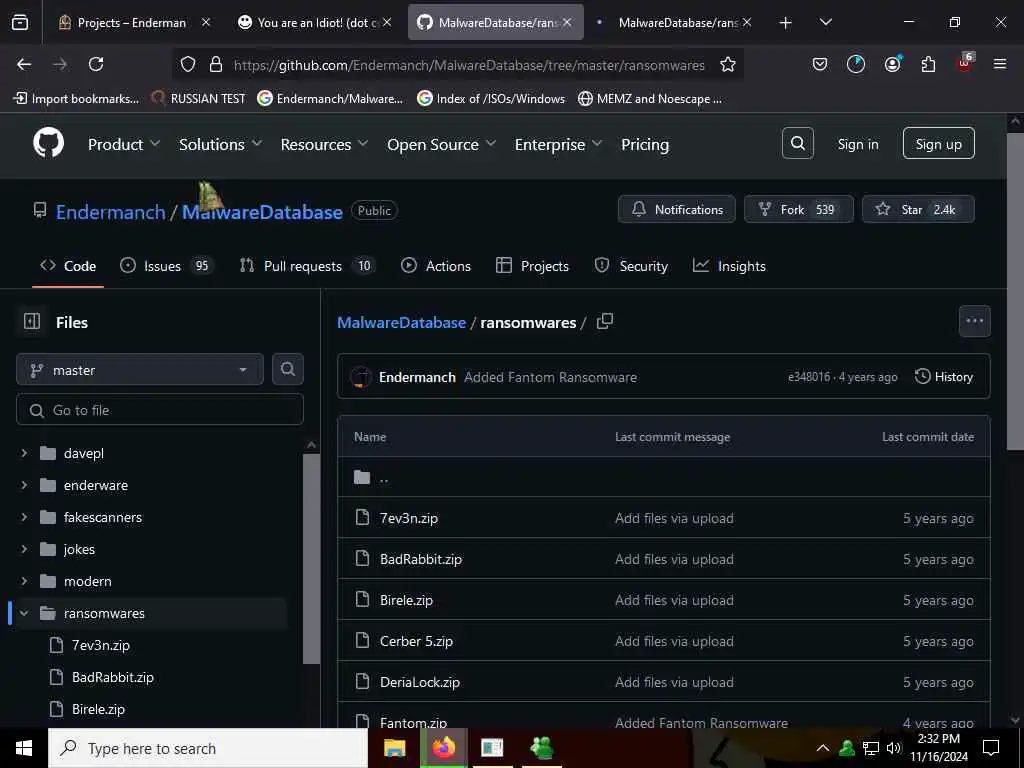Screen dimensions: 1024x768
Task: Open File Explorer from the taskbar
Action: 394,748
